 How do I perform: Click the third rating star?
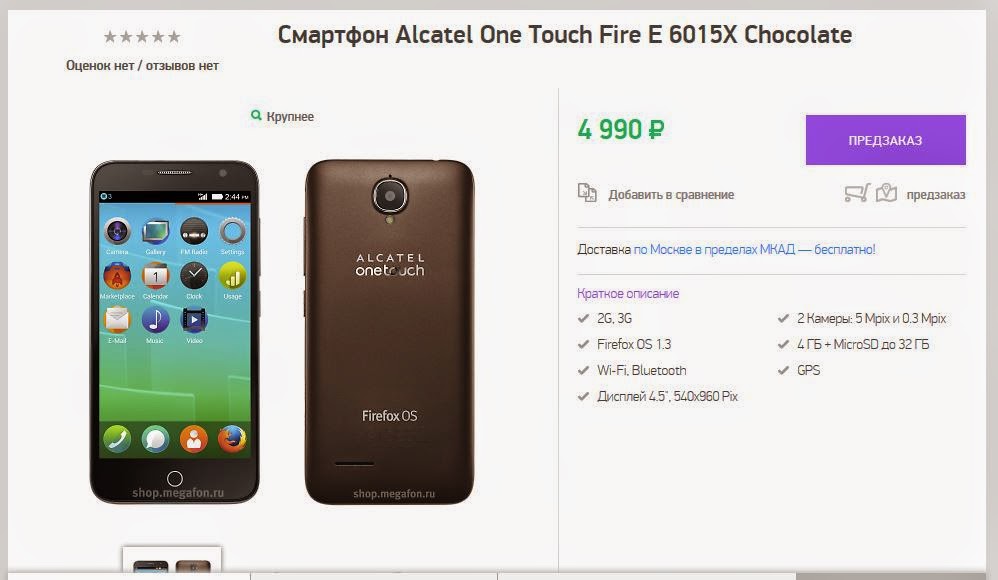point(142,37)
